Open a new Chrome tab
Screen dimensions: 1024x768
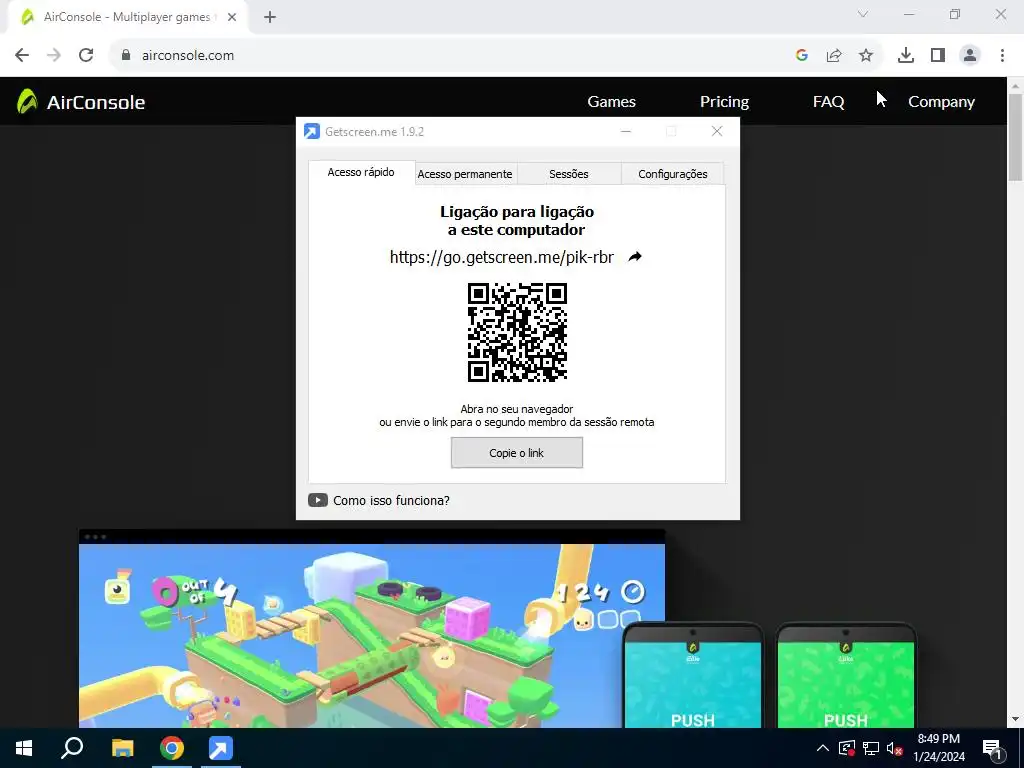pos(270,17)
